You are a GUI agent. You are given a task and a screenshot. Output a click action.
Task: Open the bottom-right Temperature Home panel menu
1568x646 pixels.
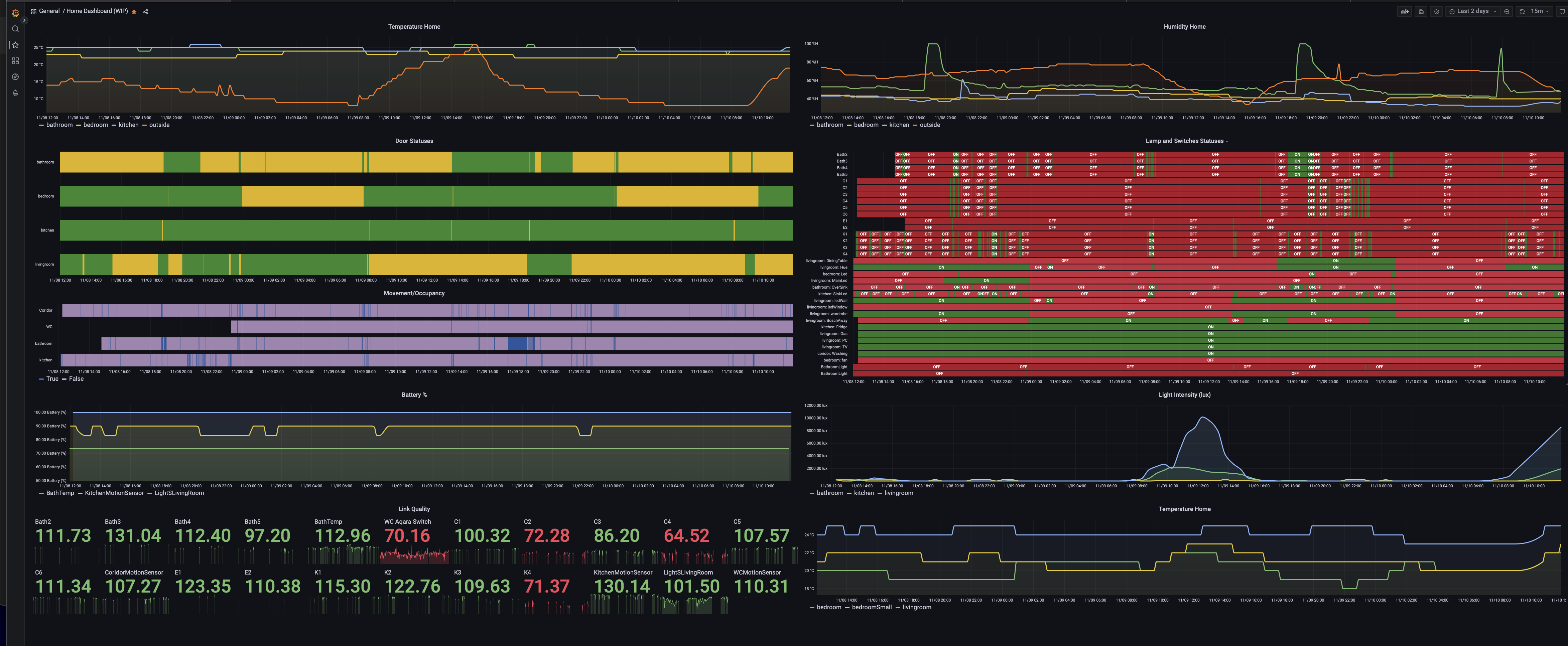point(1184,509)
